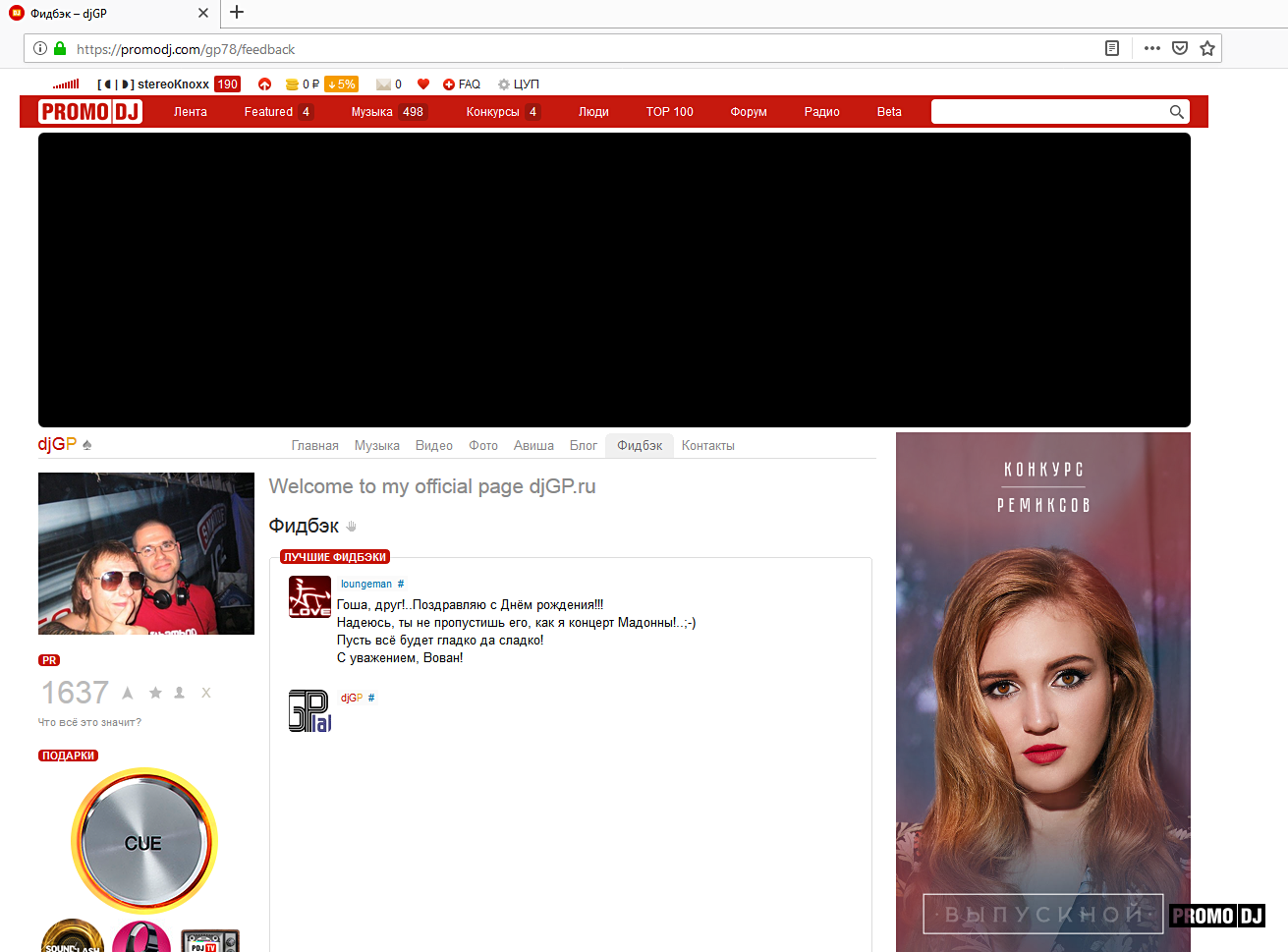Screen dimensions: 1288x952
Task: Click the gold coins balance icon
Action: coord(292,84)
